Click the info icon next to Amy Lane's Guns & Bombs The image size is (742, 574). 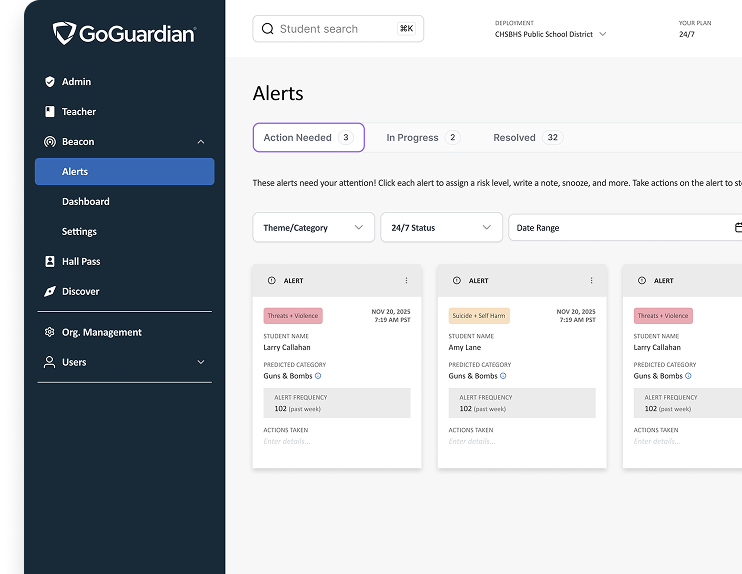pyautogui.click(x=503, y=376)
